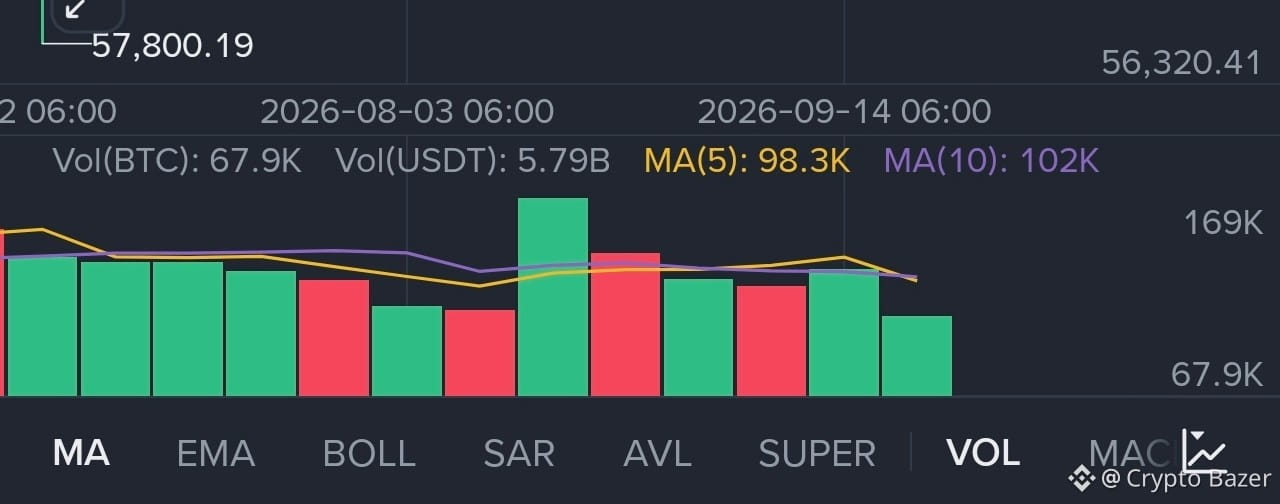Select the VOL sub-indicator

tap(983, 454)
